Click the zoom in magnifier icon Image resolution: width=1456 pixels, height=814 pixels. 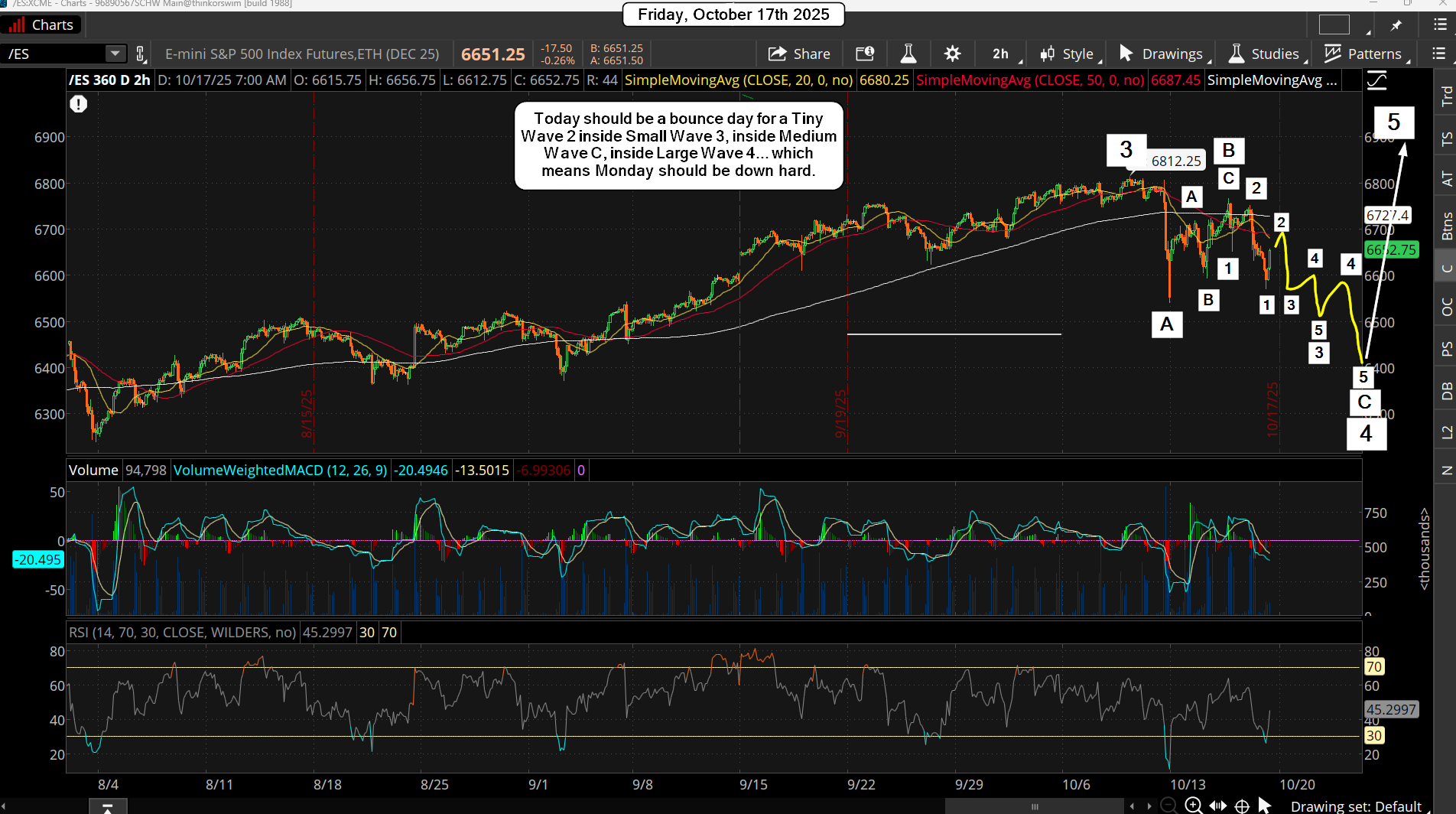pyautogui.click(x=1193, y=805)
